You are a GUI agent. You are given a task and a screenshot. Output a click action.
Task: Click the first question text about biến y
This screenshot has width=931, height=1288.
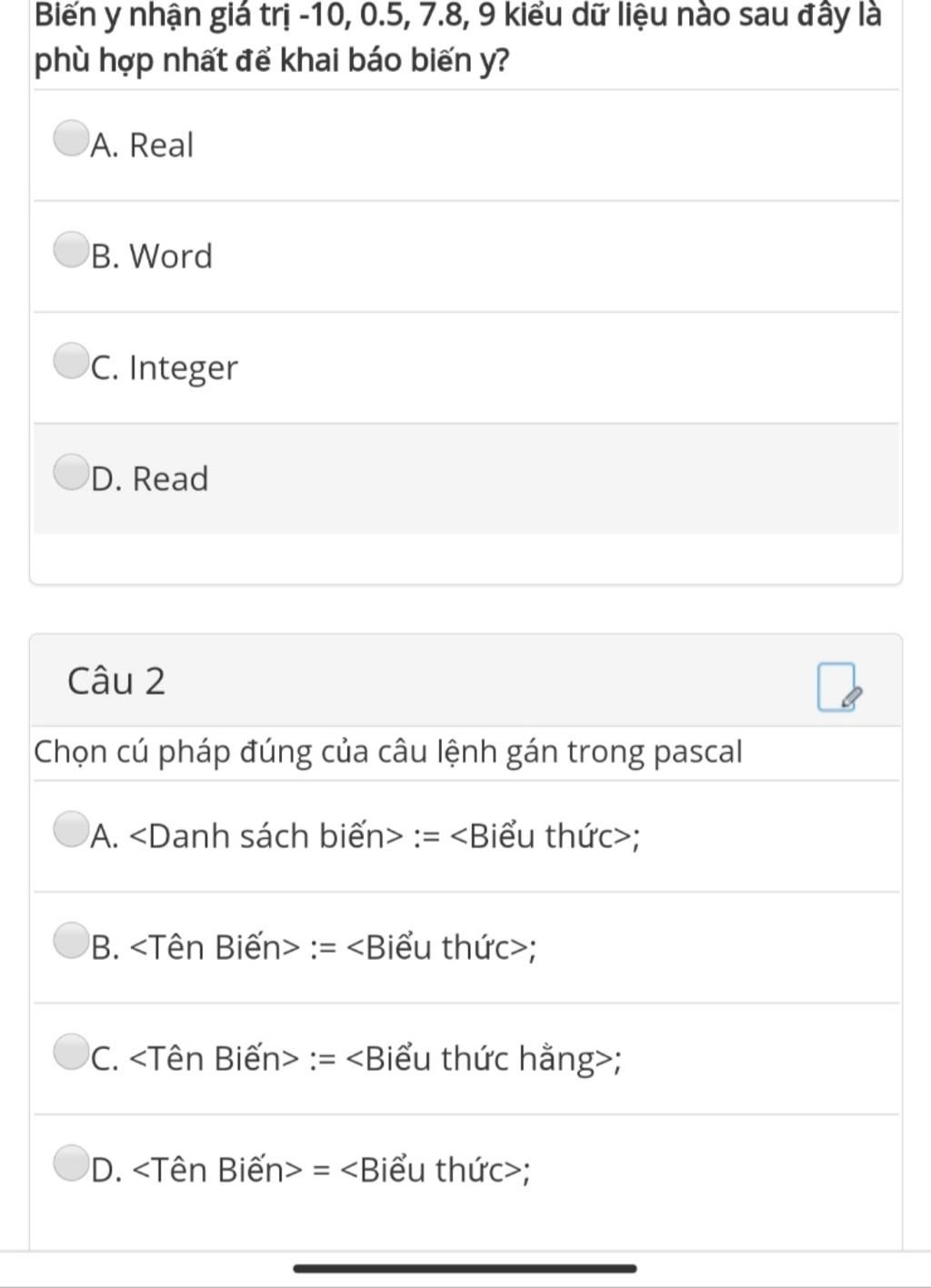coord(457,38)
